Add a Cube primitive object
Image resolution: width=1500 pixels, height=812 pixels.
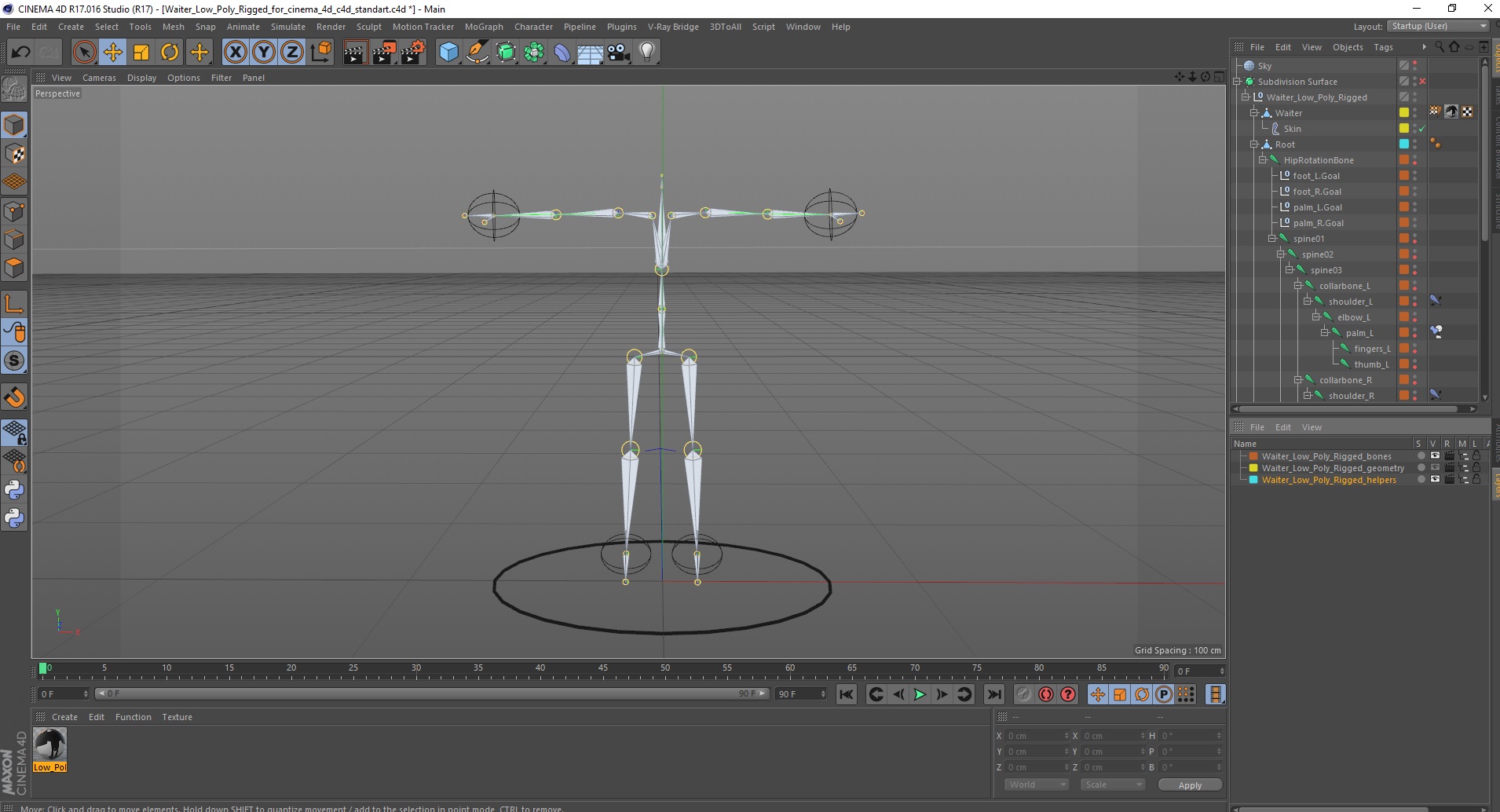[448, 53]
